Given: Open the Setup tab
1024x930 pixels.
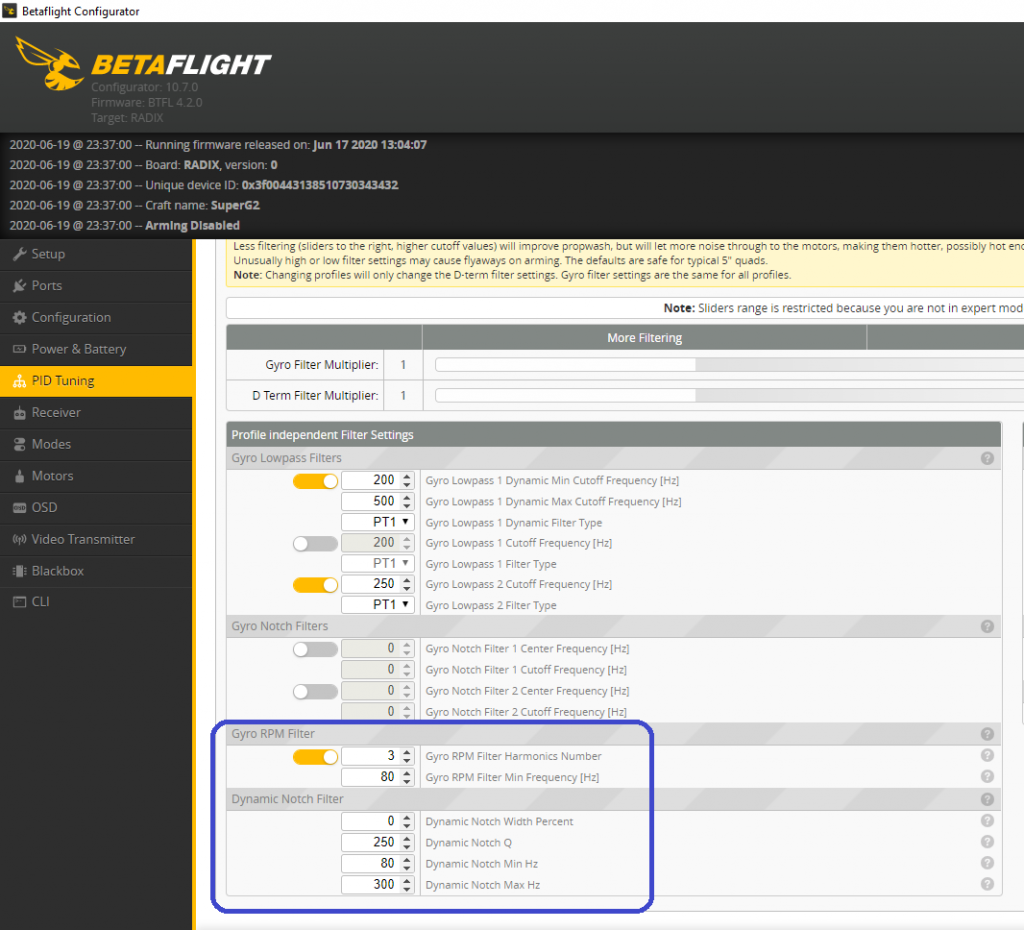Looking at the screenshot, I should (97, 254).
